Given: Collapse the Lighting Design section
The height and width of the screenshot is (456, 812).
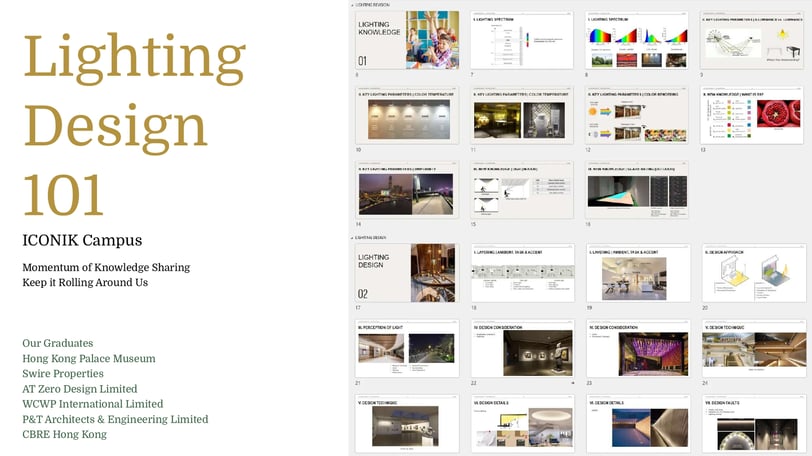Looking at the screenshot, I should coord(353,238).
